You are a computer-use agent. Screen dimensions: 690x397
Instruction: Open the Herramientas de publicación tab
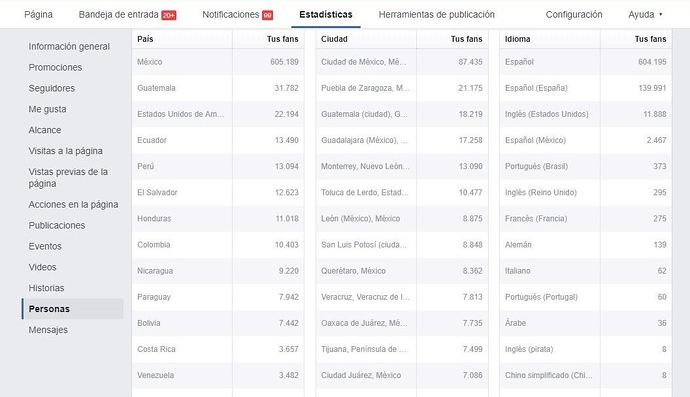tap(437, 15)
